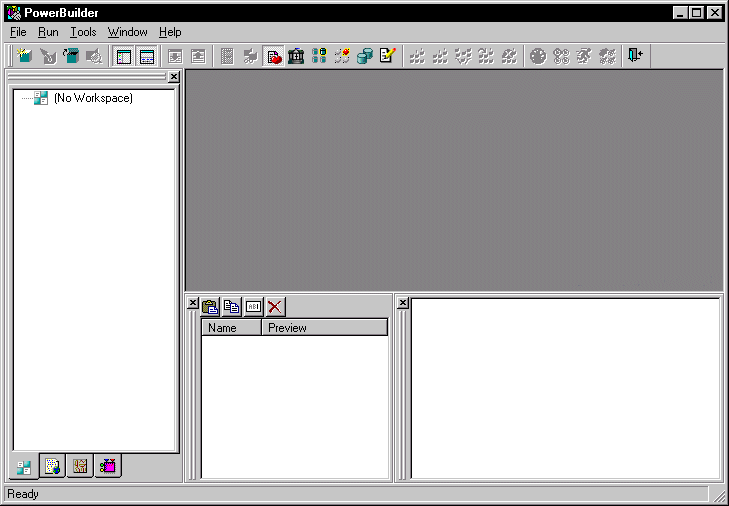
Task: Click the Select and Debug icon
Action: click(x=562, y=56)
